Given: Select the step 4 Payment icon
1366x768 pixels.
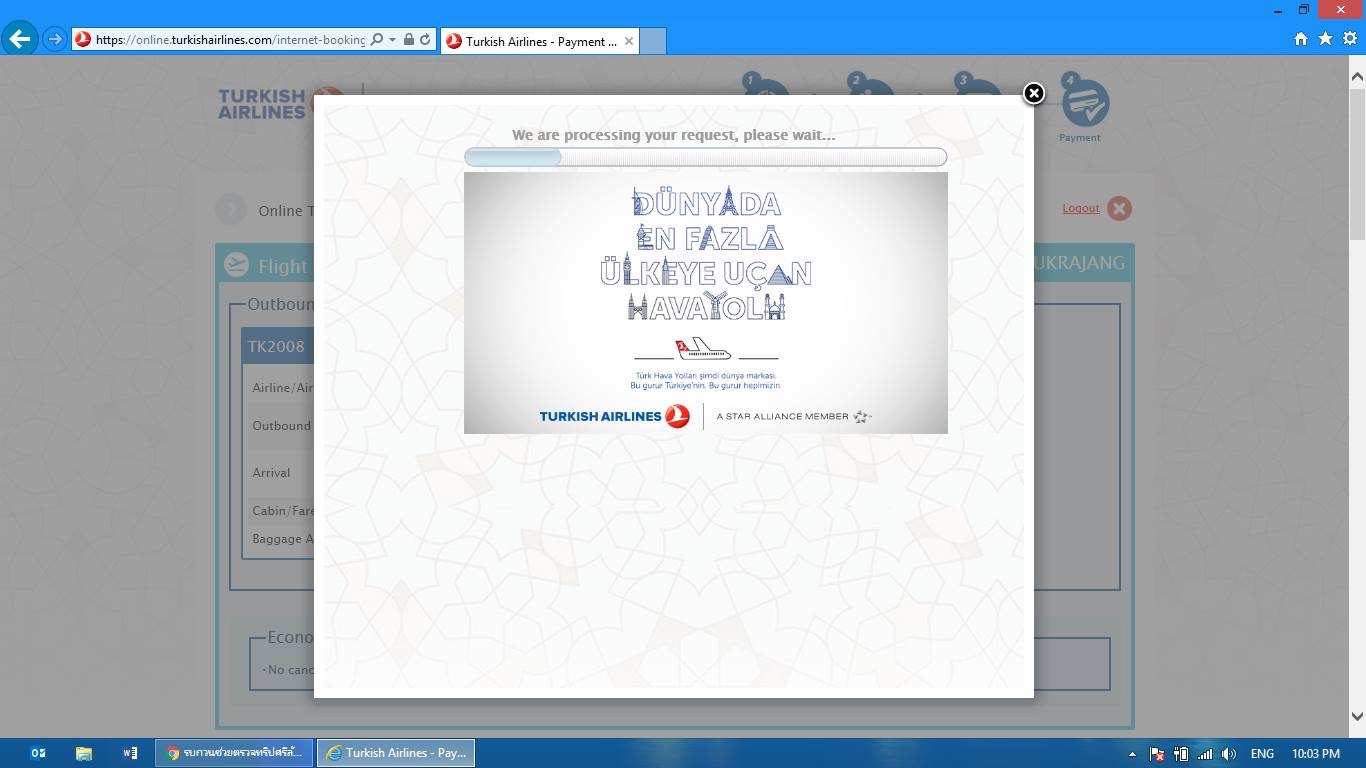Looking at the screenshot, I should (x=1084, y=102).
